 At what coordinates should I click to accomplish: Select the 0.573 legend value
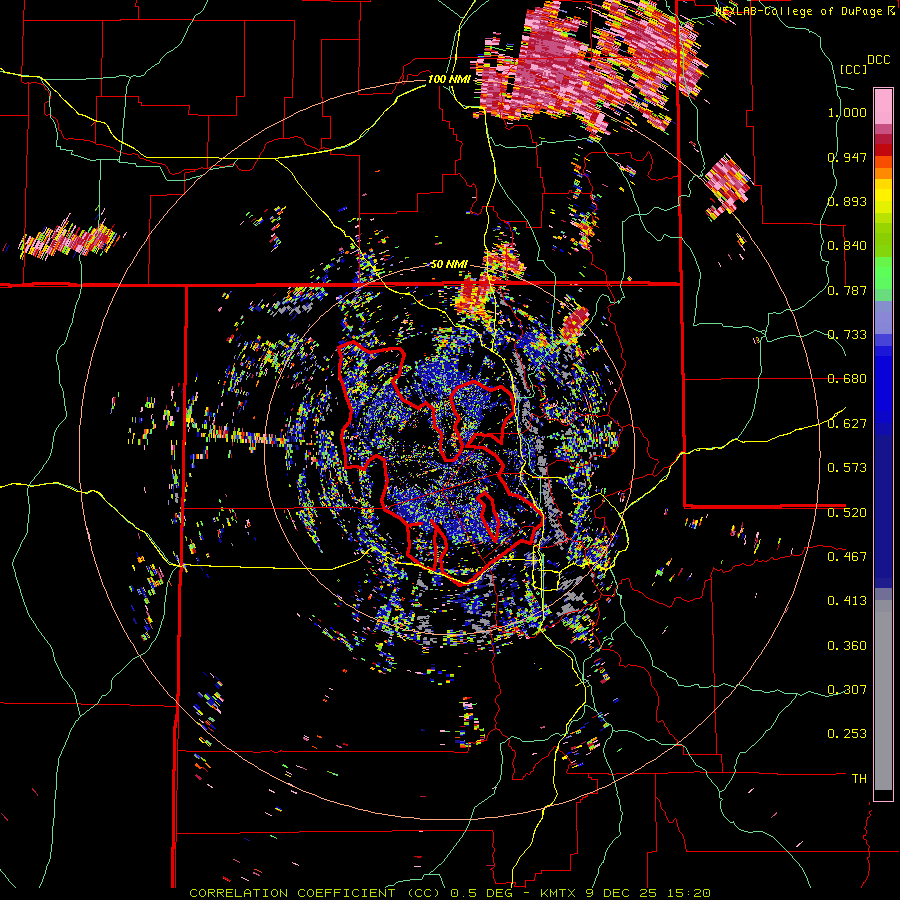847,468
